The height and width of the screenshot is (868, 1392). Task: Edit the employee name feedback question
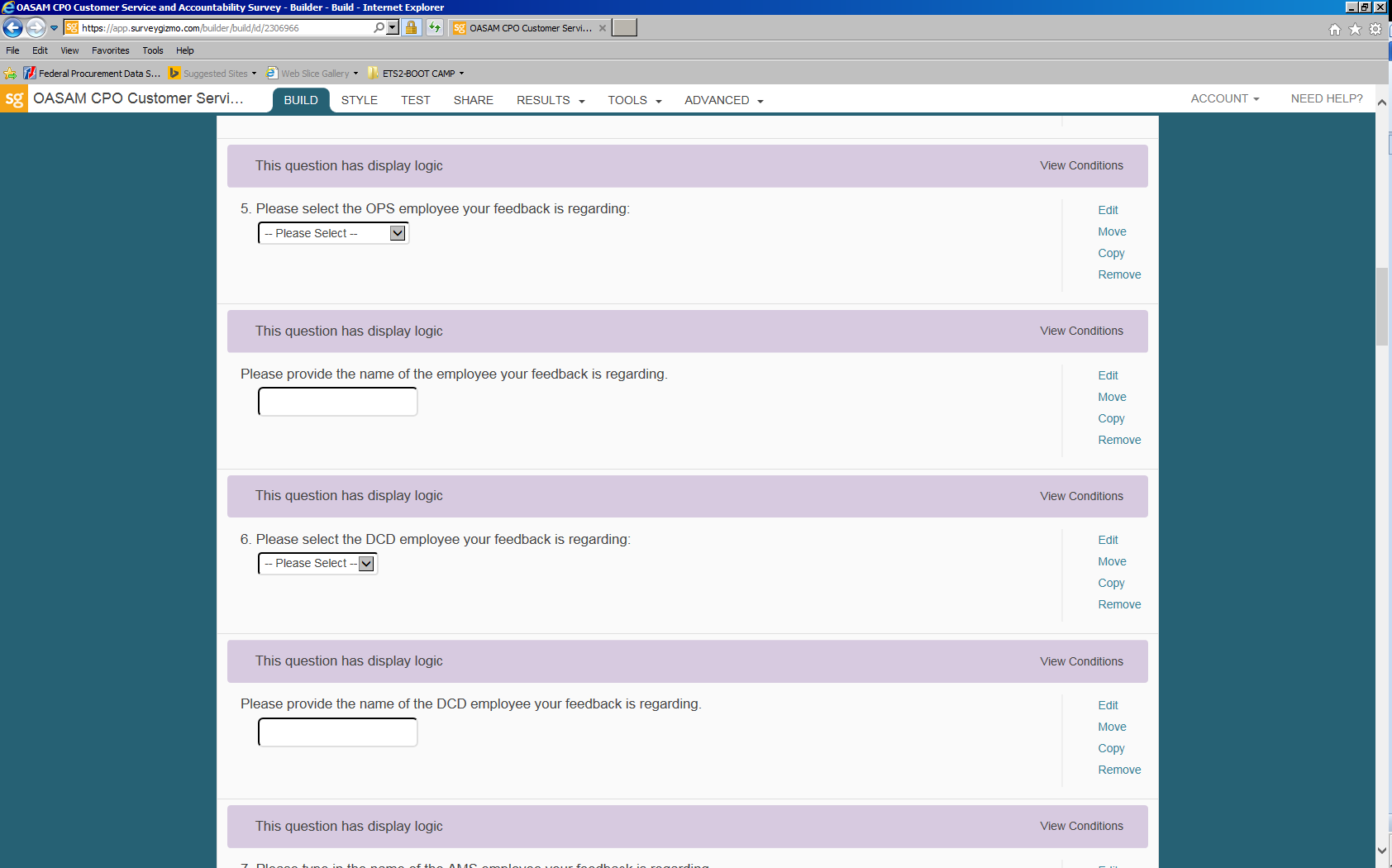point(1108,375)
